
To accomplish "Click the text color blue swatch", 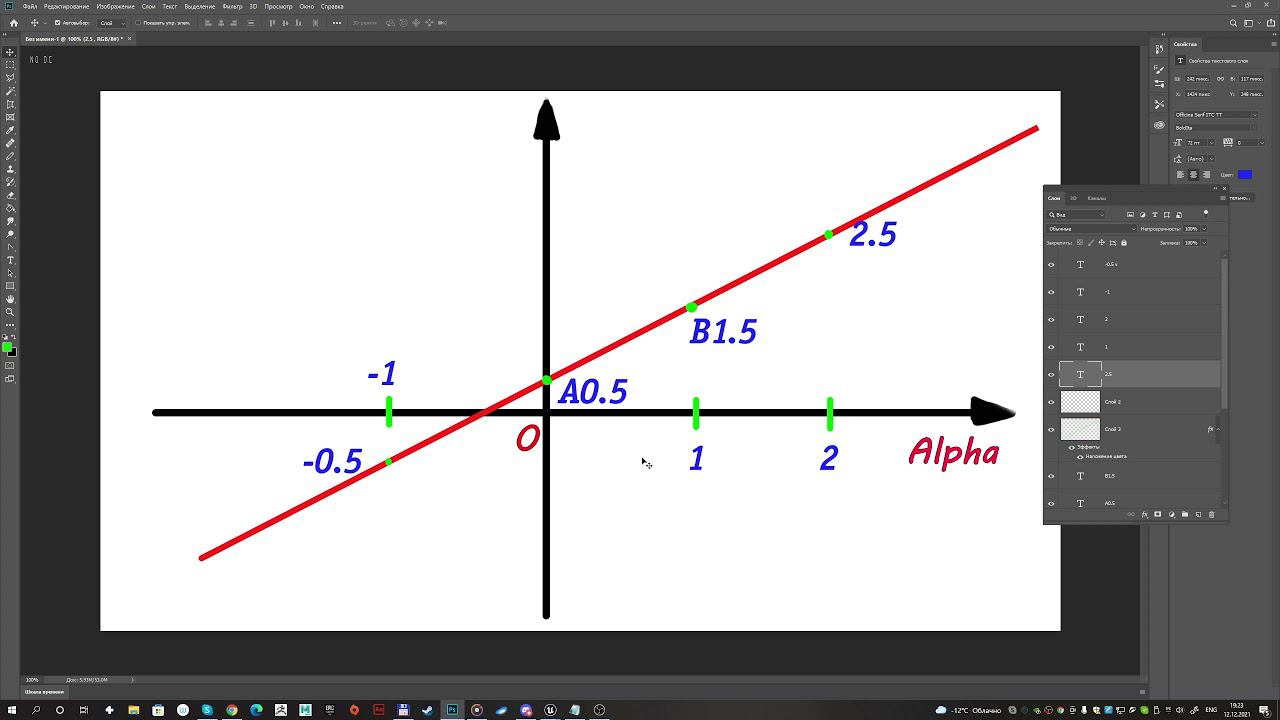I will tap(1245, 174).
